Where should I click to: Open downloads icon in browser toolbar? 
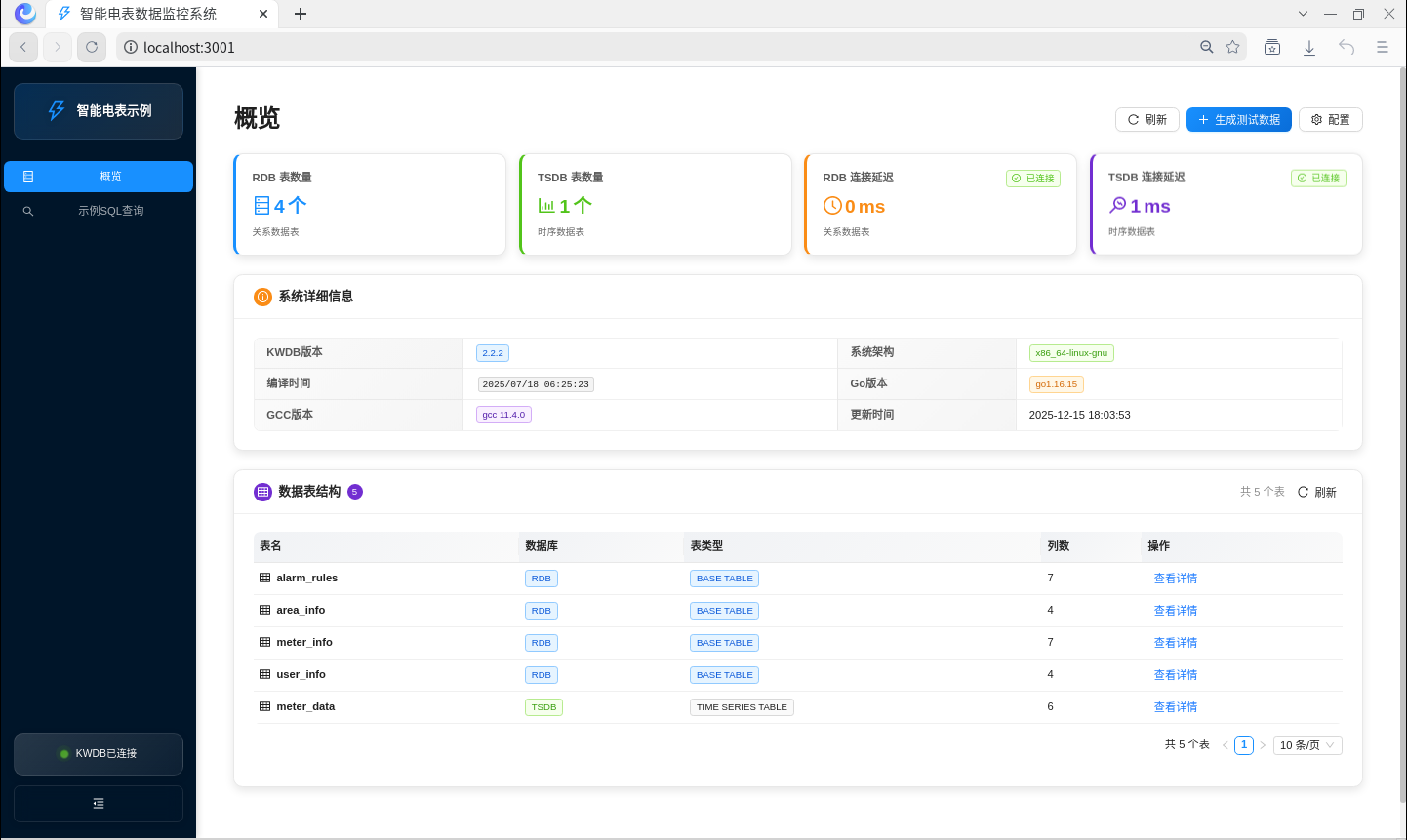click(1309, 47)
